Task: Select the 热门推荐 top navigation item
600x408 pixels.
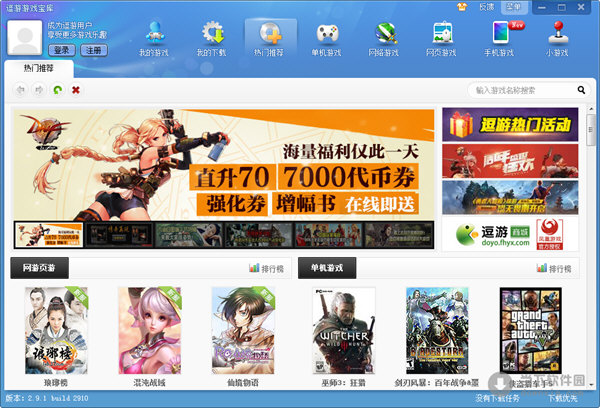Action: click(269, 36)
